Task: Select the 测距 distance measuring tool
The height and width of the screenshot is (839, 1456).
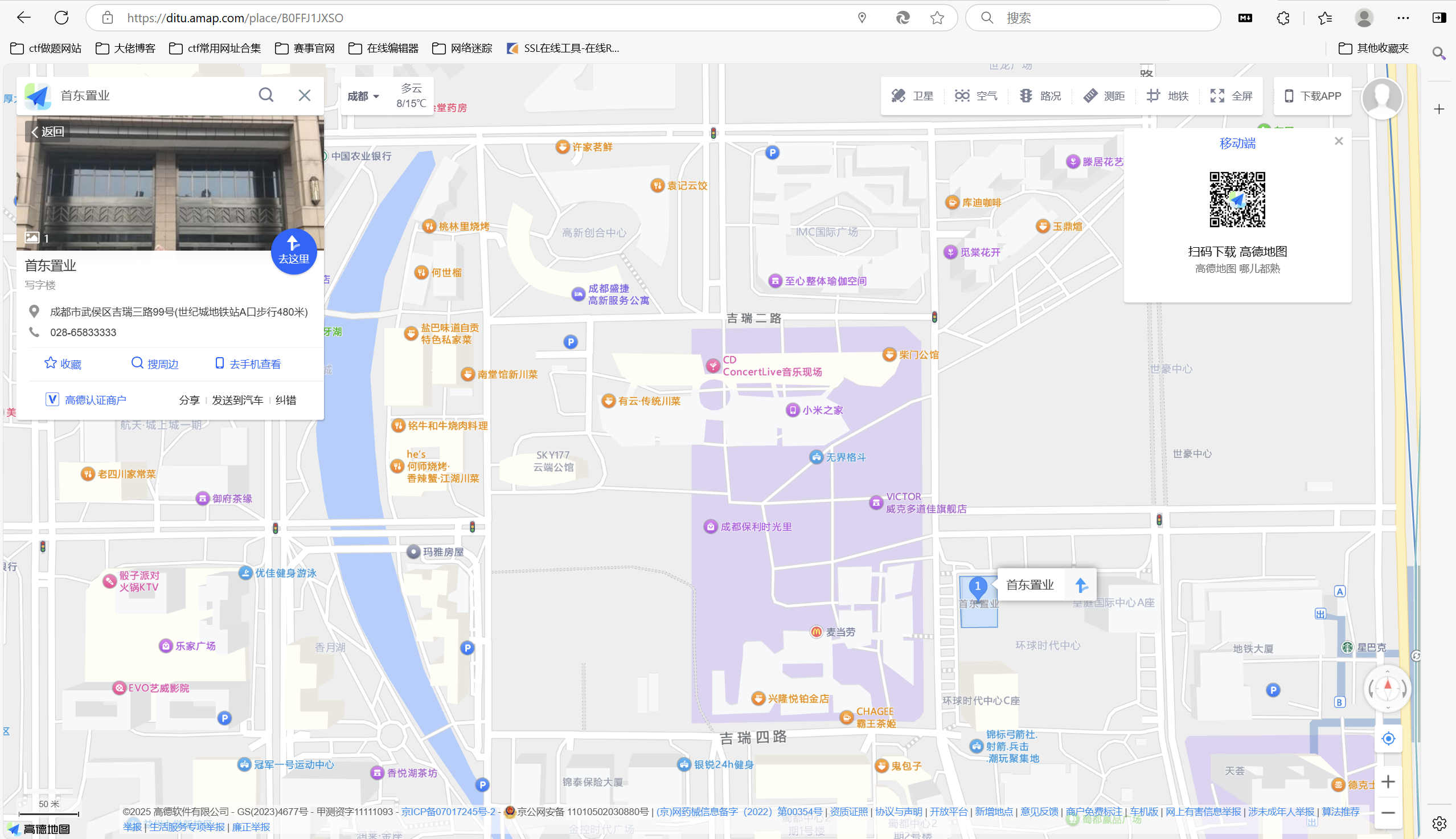Action: click(x=1104, y=96)
